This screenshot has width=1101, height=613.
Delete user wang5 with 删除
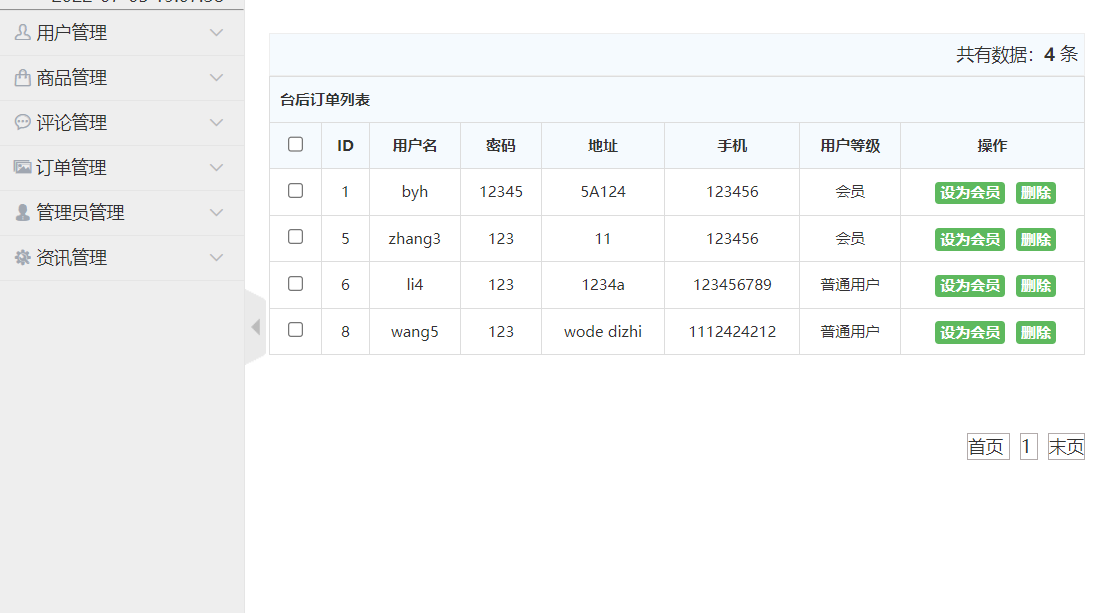coord(1036,332)
